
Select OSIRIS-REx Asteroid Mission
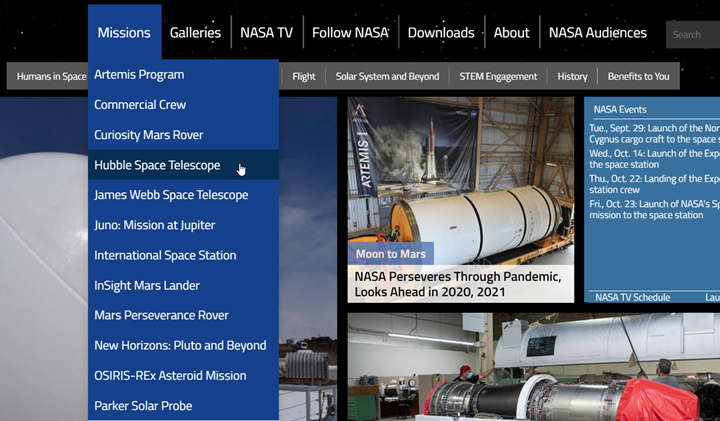pyautogui.click(x=183, y=376)
